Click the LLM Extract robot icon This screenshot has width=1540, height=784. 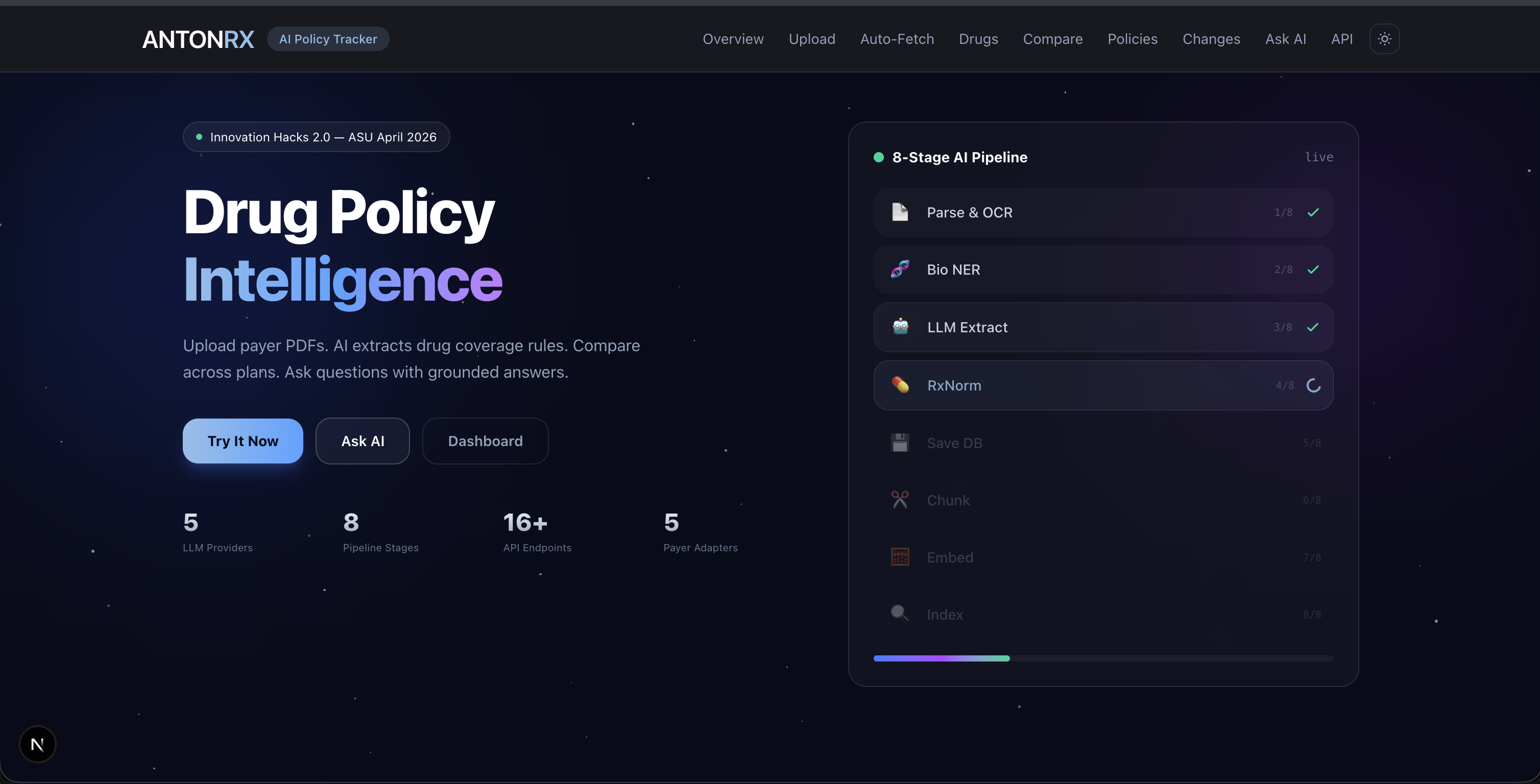[x=900, y=327]
